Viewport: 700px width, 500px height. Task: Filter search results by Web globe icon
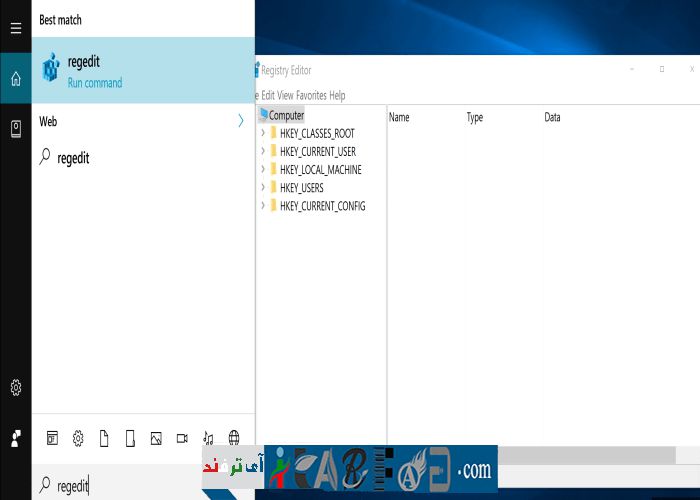234,438
